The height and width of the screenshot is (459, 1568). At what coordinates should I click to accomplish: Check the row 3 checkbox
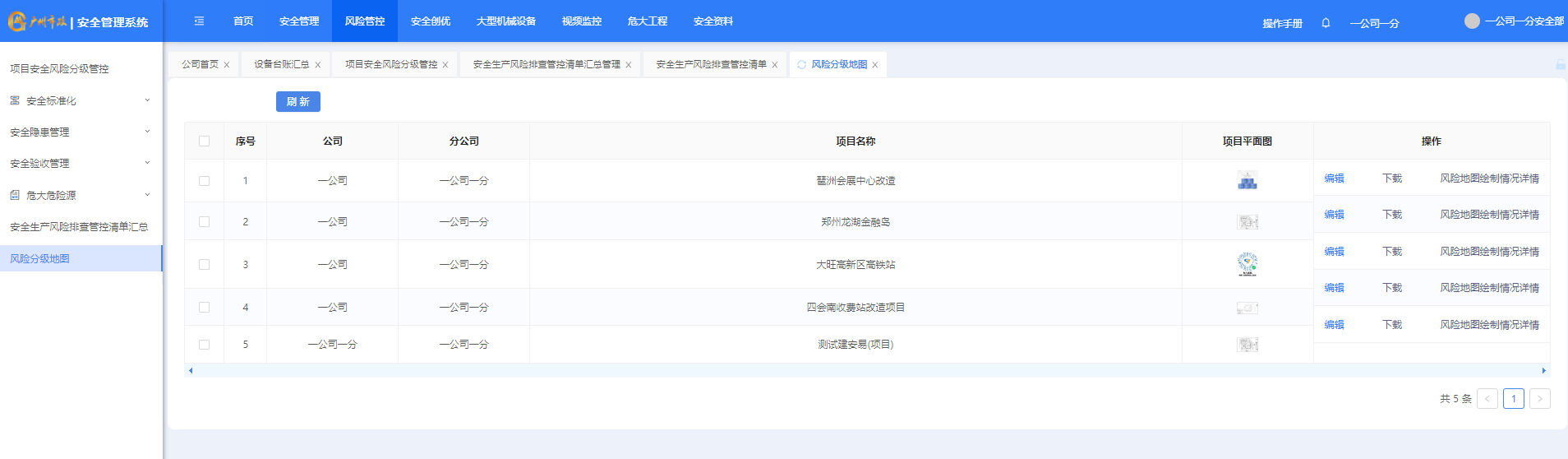[x=205, y=265]
